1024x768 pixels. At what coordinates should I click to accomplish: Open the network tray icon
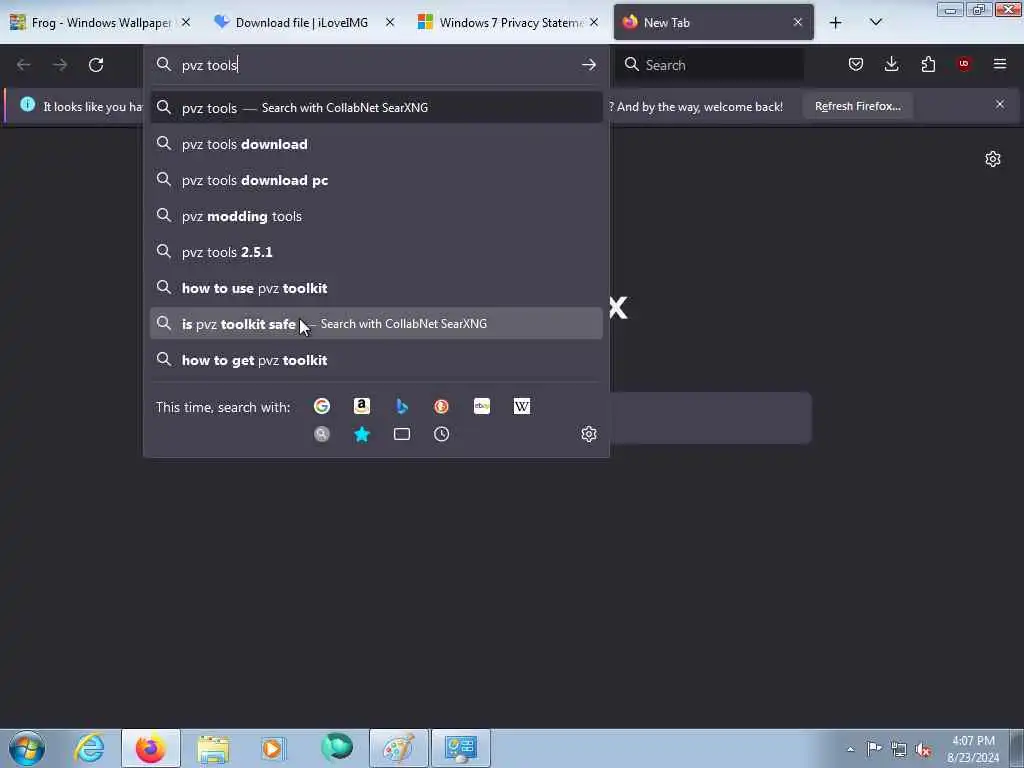point(899,749)
